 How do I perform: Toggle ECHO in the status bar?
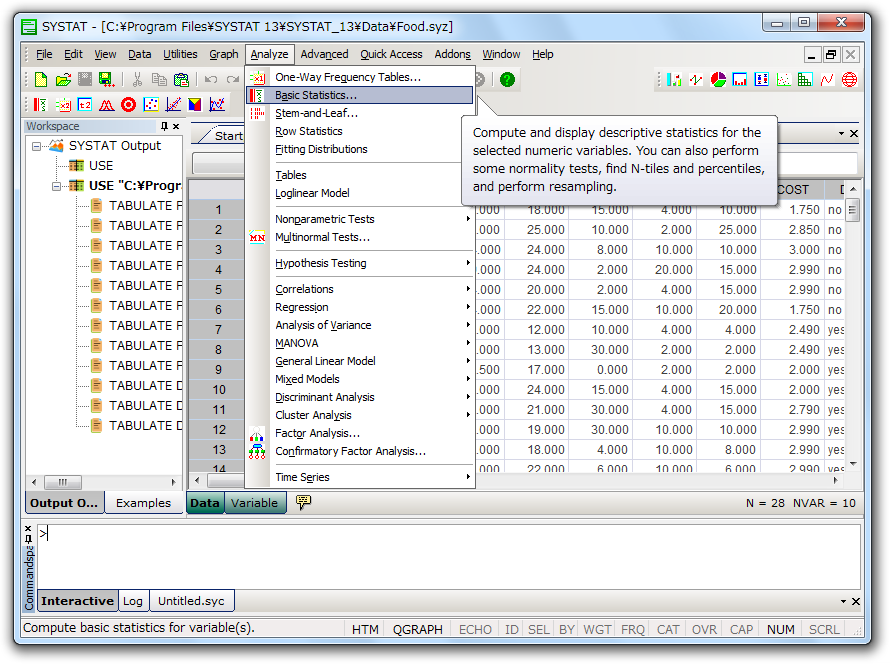[x=475, y=629]
